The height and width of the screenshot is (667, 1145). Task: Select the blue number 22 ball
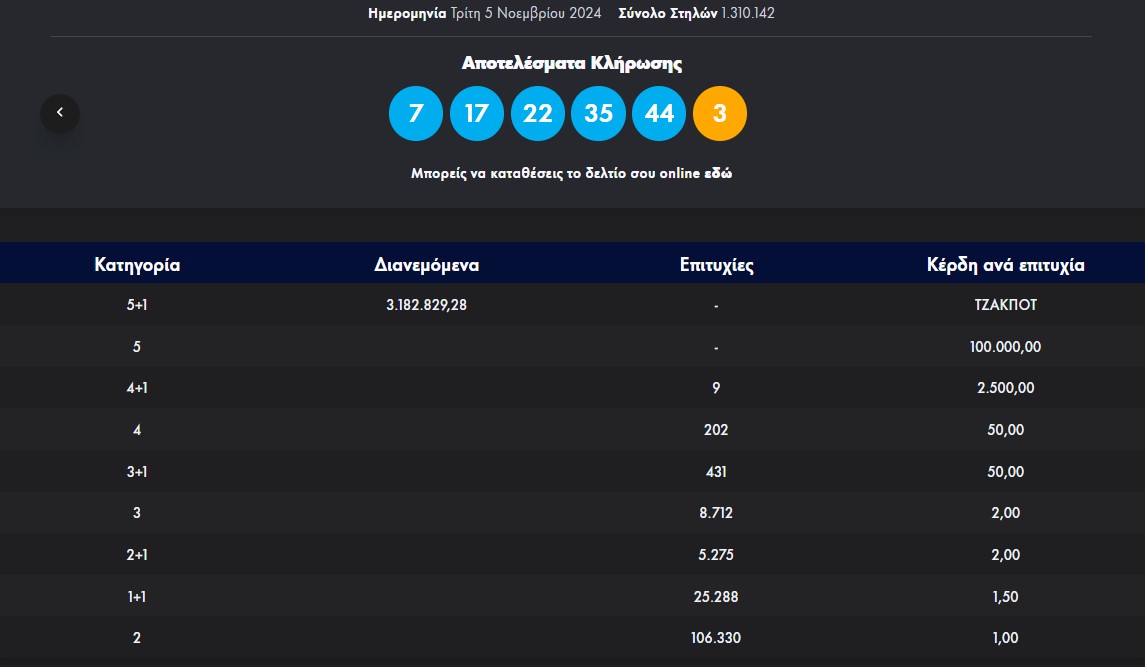(x=537, y=113)
